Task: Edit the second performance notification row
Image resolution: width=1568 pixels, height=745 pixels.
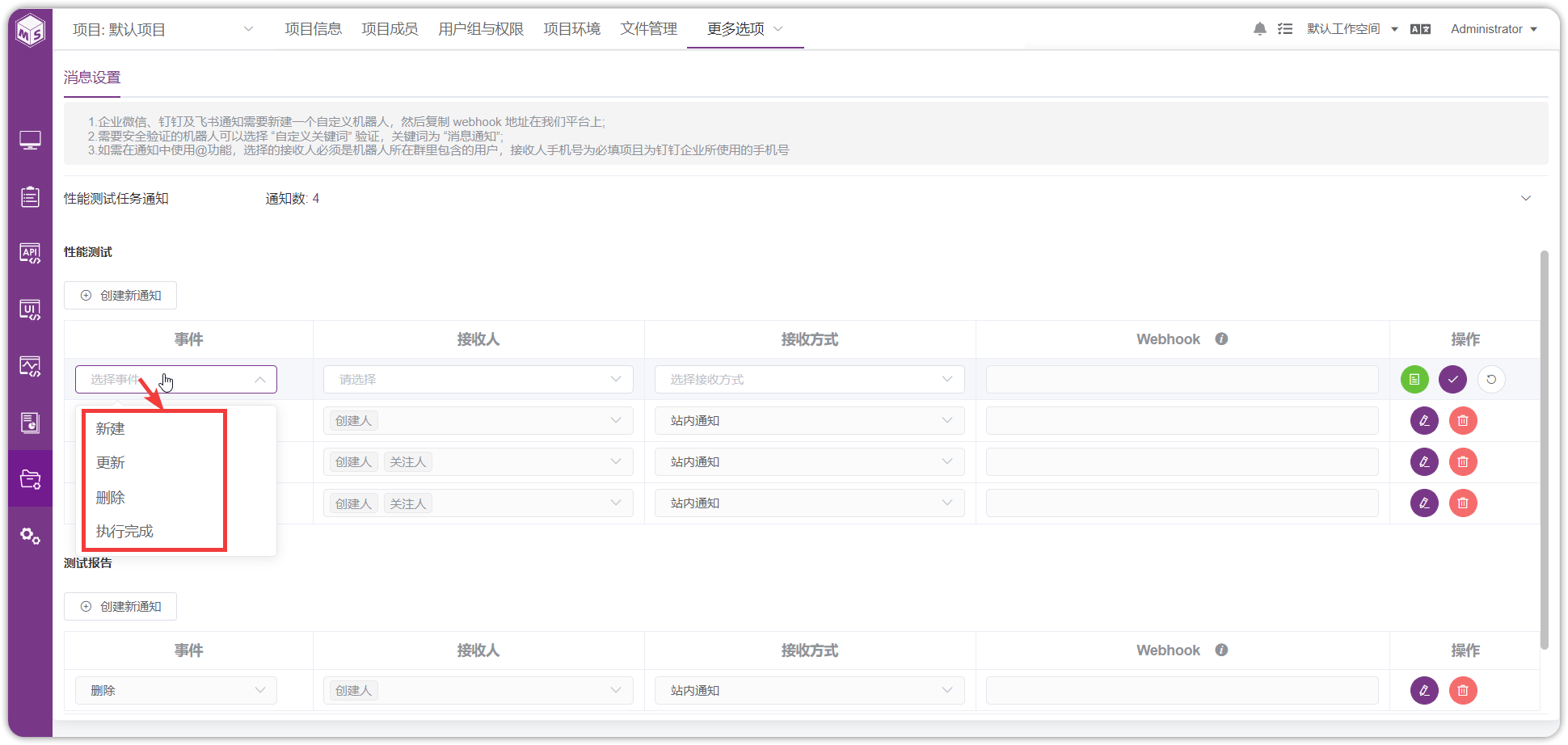Action: [1424, 462]
